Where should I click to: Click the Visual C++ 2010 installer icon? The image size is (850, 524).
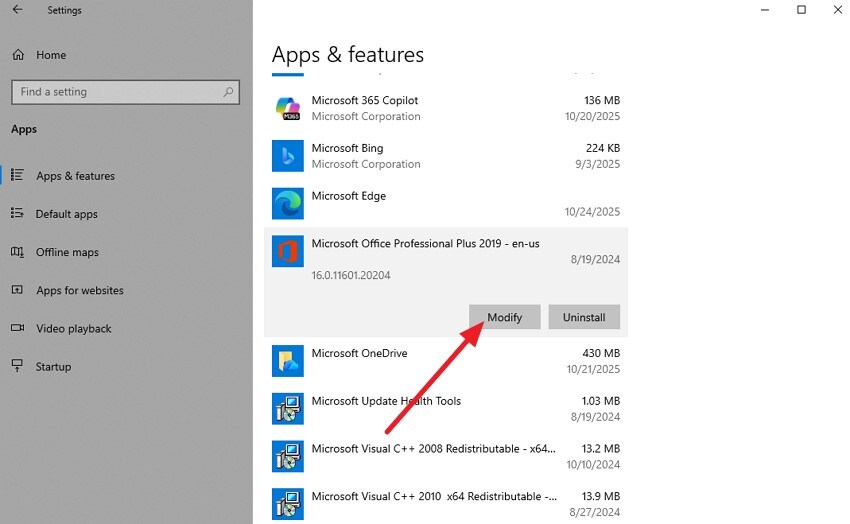point(288,504)
